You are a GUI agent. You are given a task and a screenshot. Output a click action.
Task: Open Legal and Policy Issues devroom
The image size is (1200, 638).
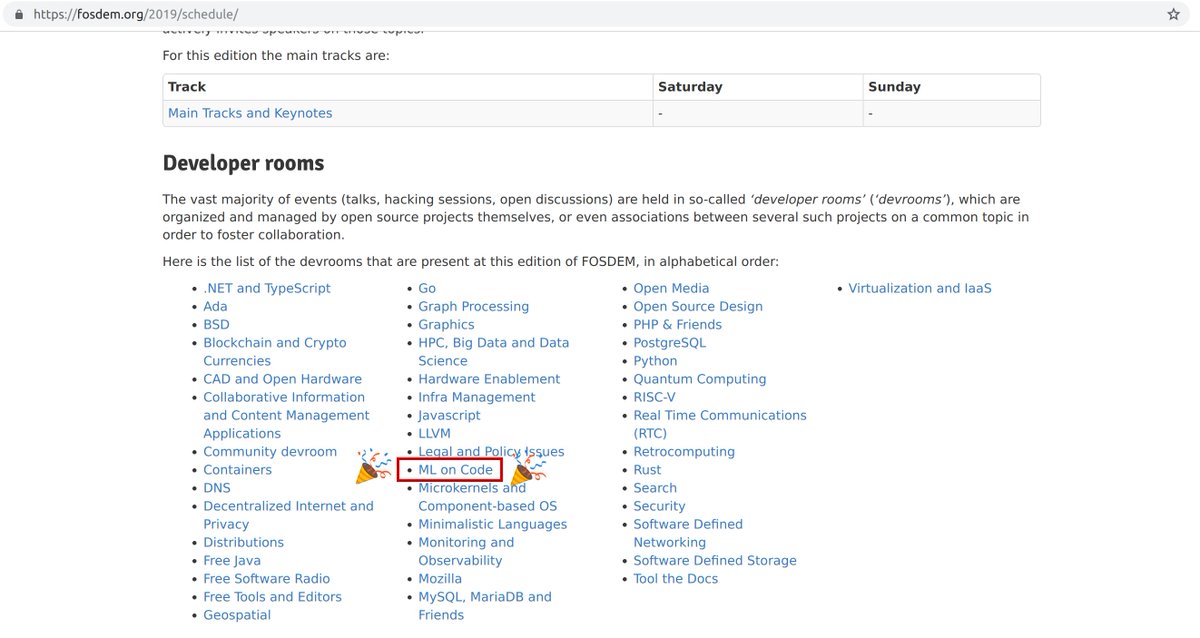pyautogui.click(x=491, y=451)
